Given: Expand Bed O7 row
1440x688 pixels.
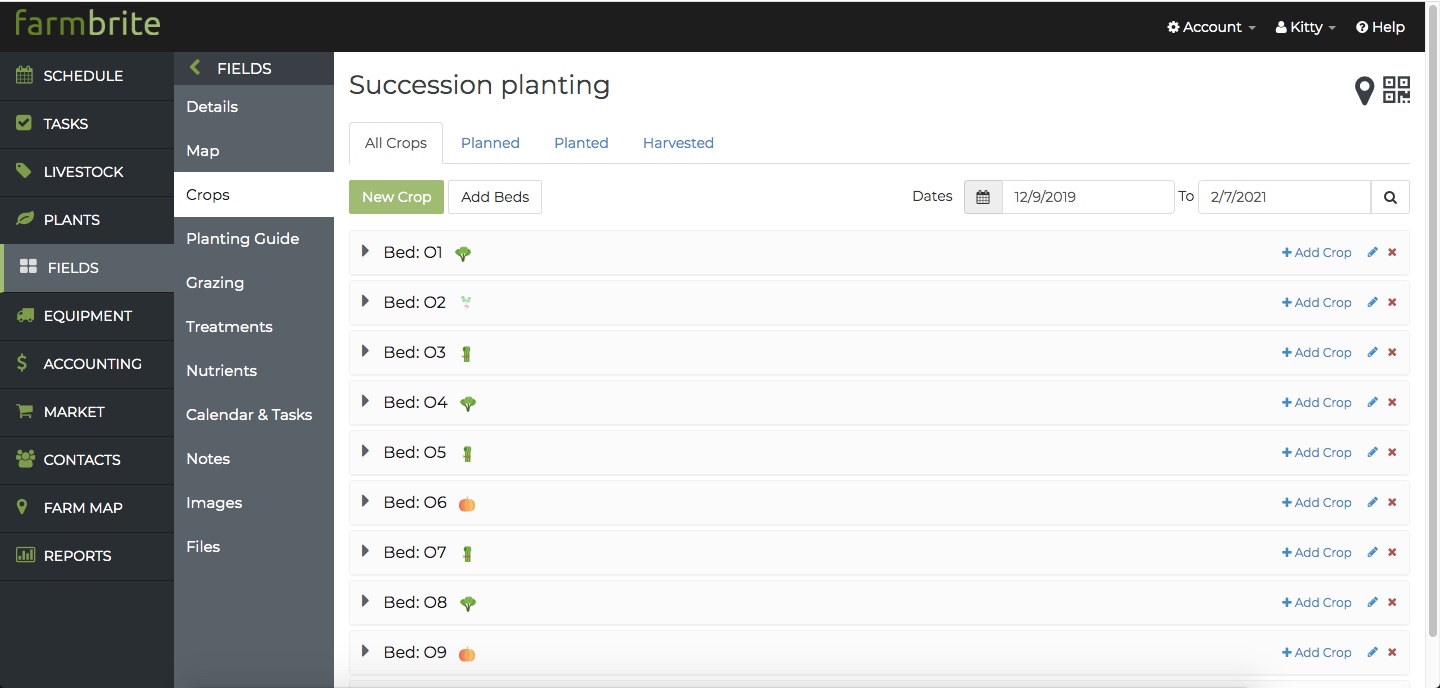Looking at the screenshot, I should (365, 552).
